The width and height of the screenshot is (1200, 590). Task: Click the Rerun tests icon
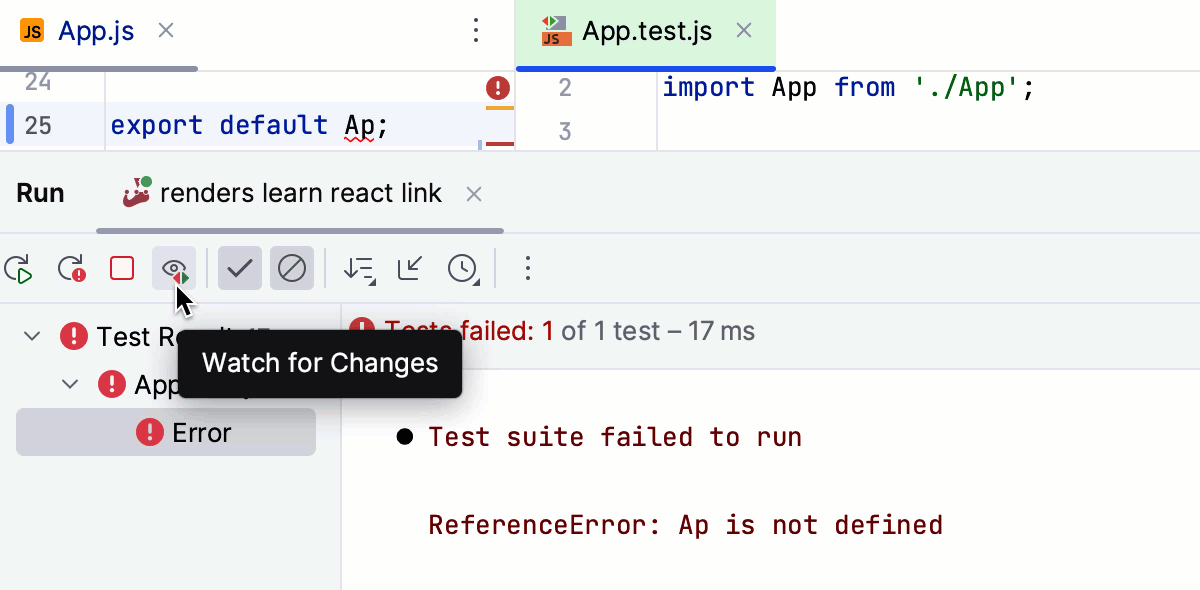pyautogui.click(x=19, y=269)
